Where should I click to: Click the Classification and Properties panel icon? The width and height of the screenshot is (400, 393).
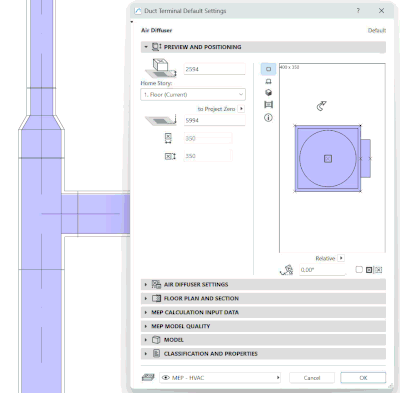coord(156,353)
